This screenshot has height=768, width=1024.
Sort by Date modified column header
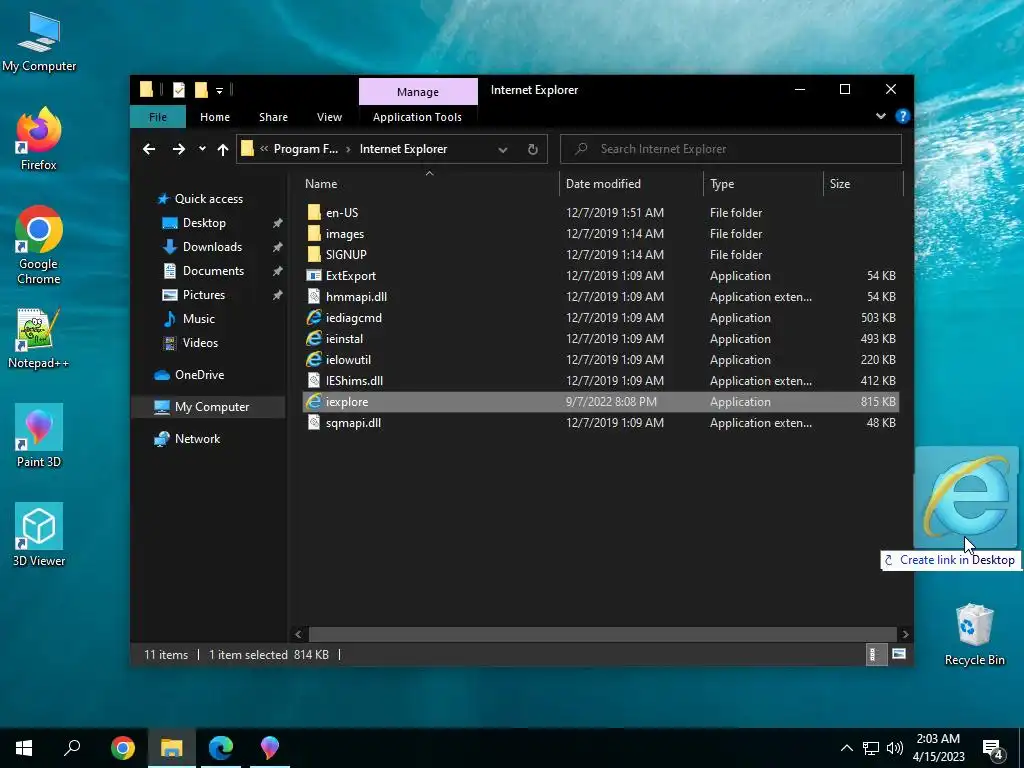(631, 184)
